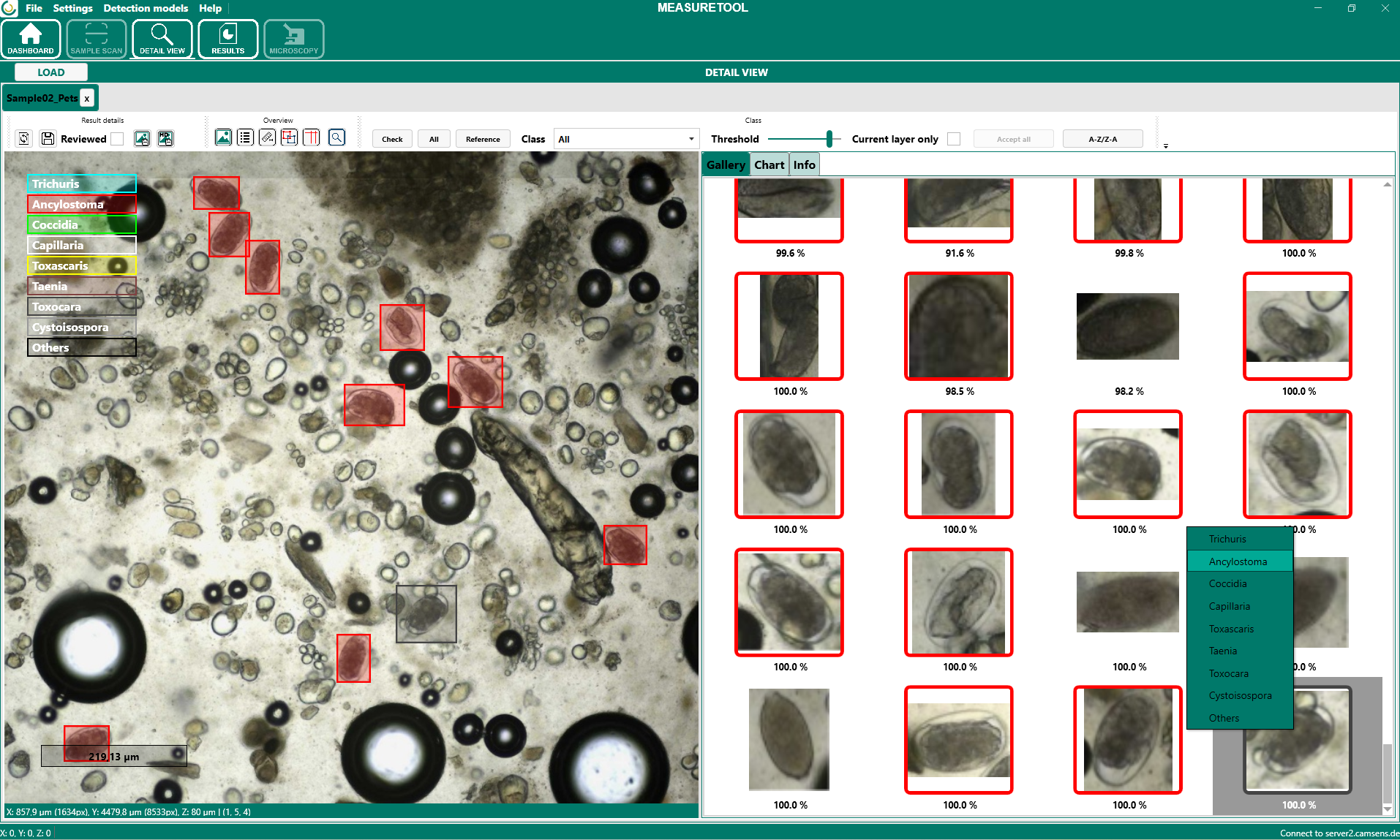Click the magnifier search icon in Overview
Viewport: 1400px width, 840px height.
click(x=336, y=137)
